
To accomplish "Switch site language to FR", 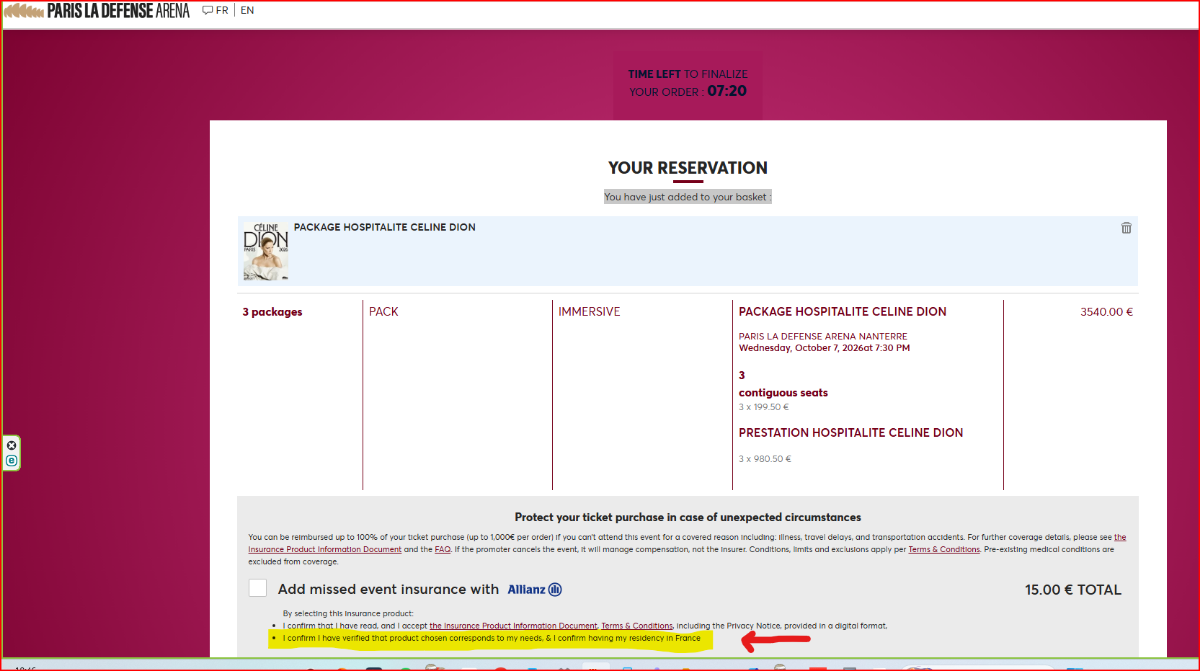I will (x=222, y=11).
